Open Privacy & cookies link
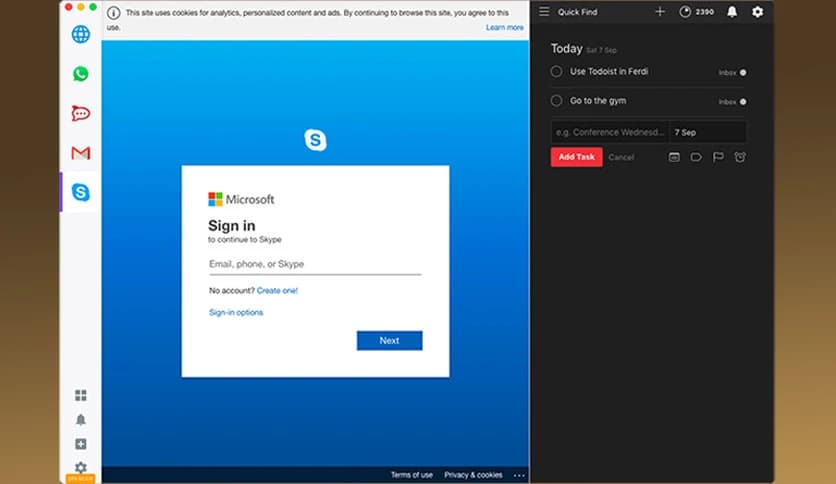This screenshot has width=836, height=484. [x=473, y=475]
